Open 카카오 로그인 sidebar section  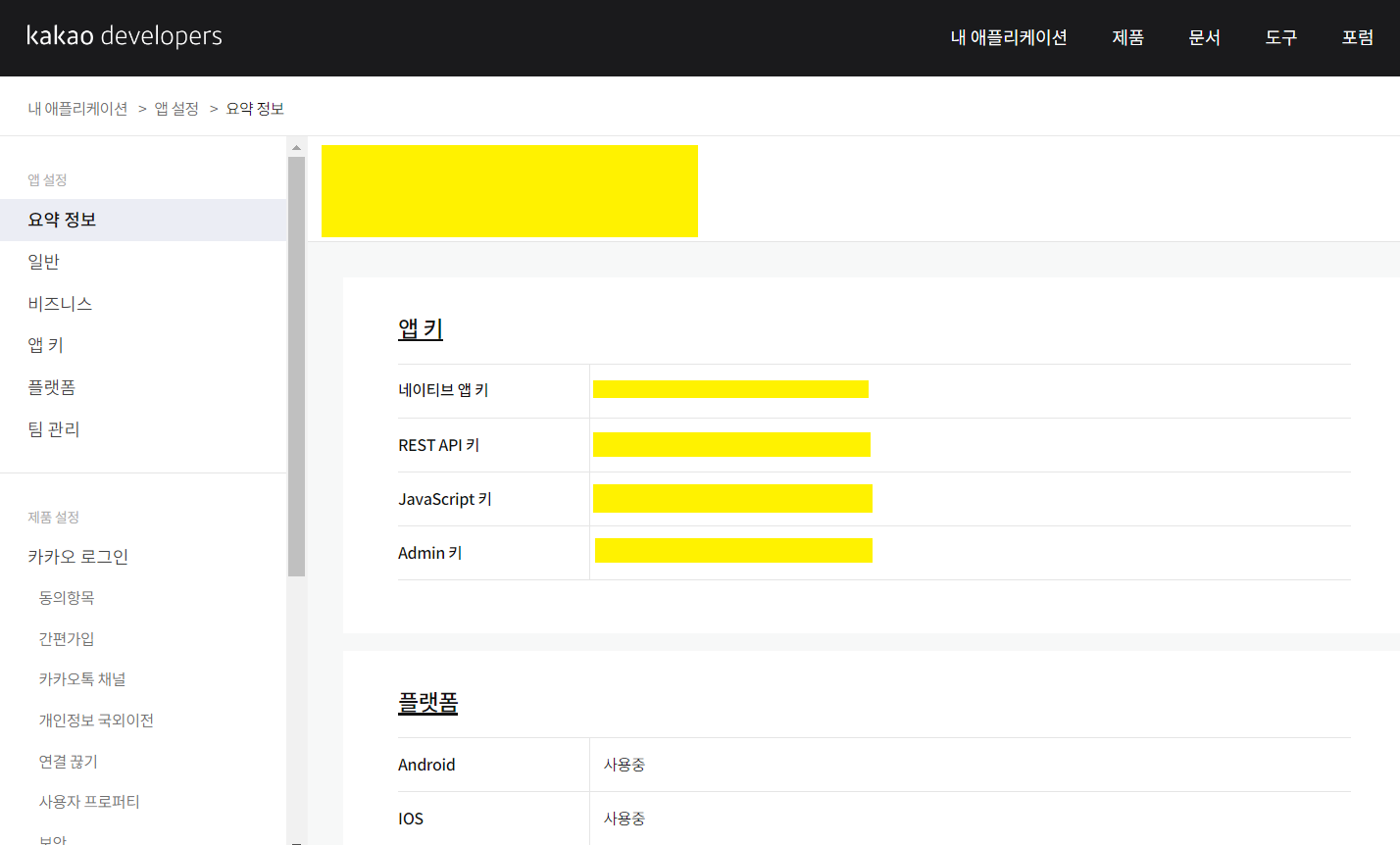point(78,557)
